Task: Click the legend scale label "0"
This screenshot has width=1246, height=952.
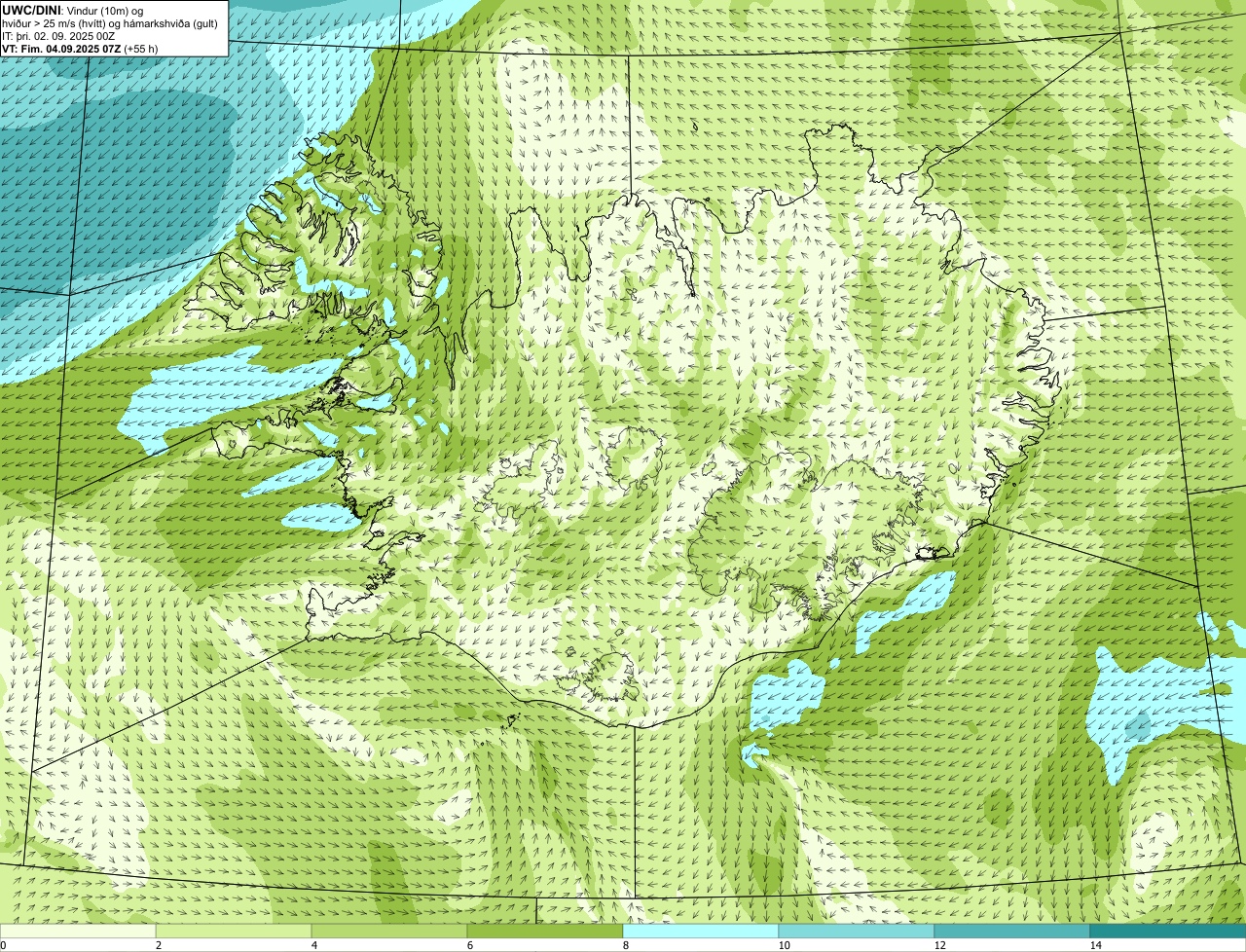Action: coord(3,945)
